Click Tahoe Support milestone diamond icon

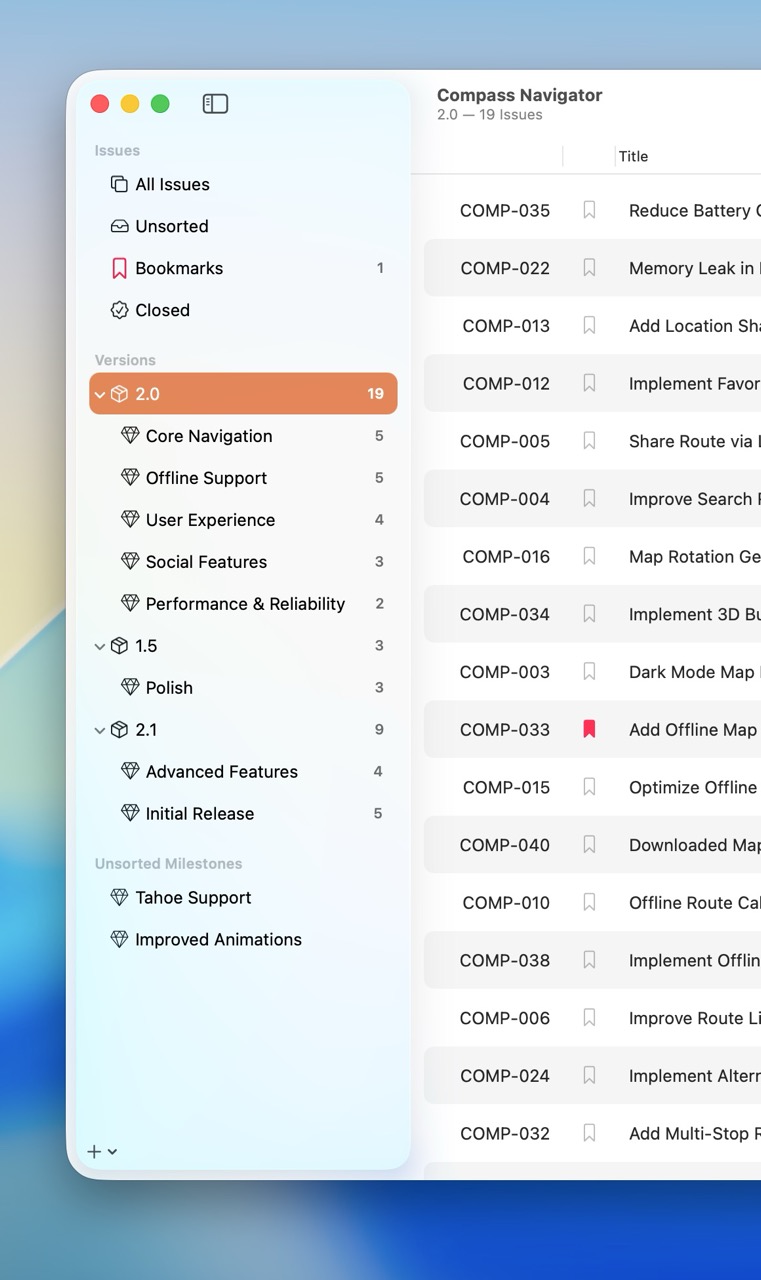coord(119,898)
